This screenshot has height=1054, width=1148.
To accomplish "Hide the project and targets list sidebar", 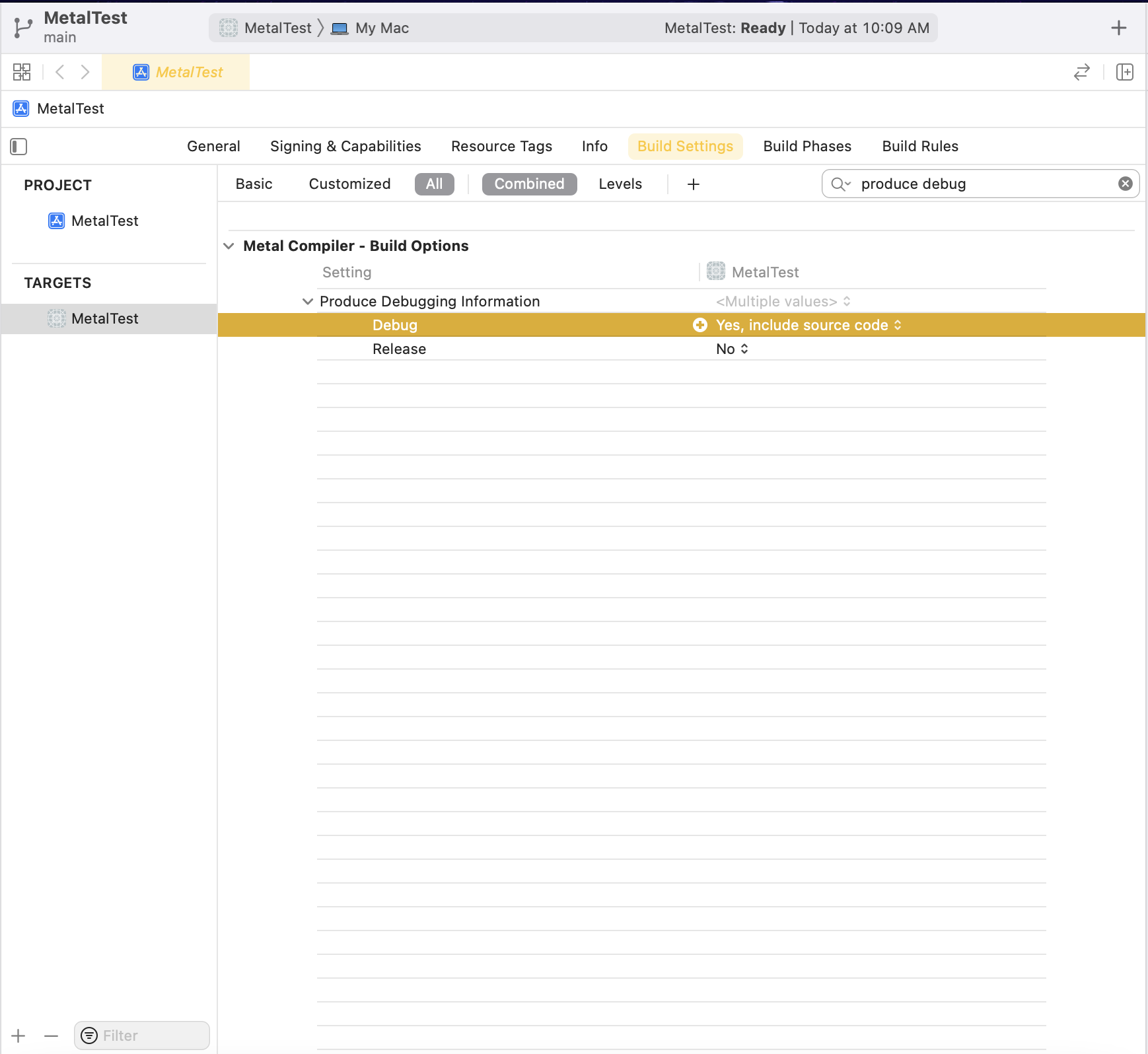I will (x=18, y=147).
